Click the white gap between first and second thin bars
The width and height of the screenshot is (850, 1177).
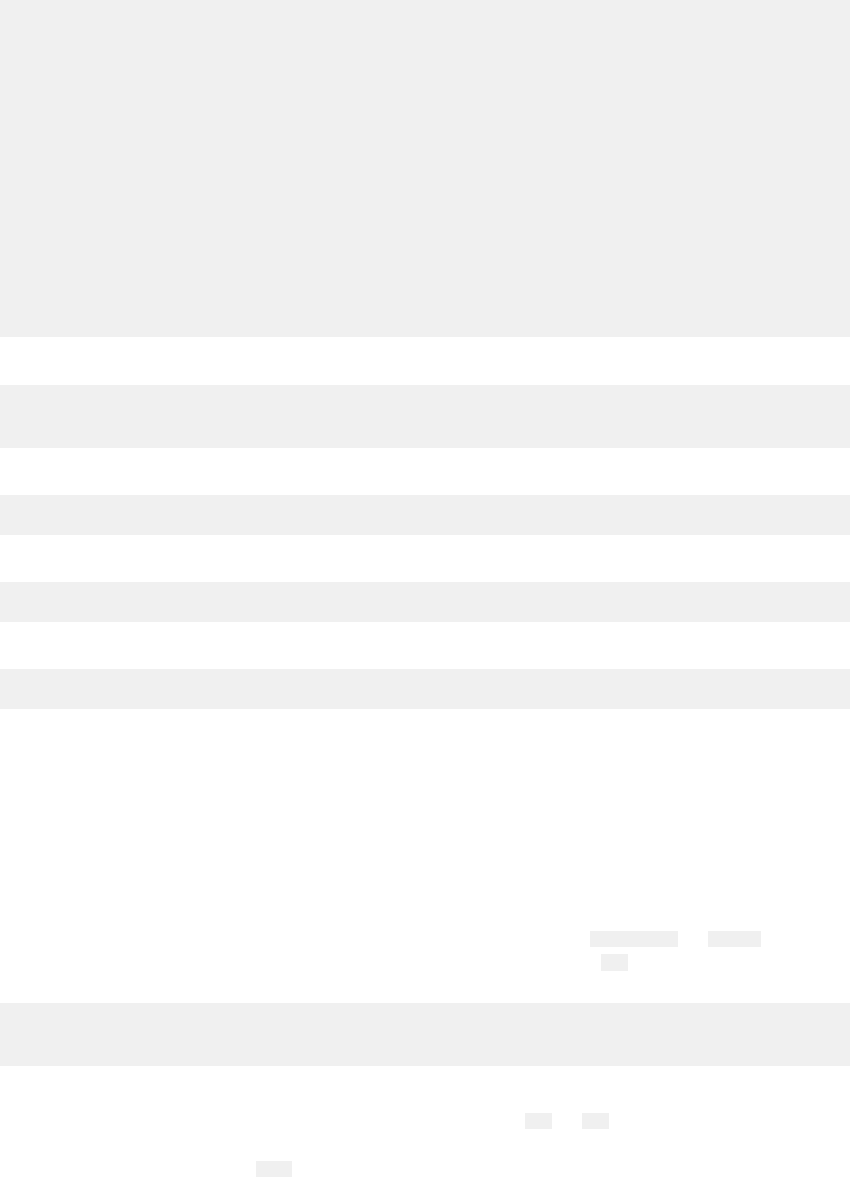[x=425, y=558]
